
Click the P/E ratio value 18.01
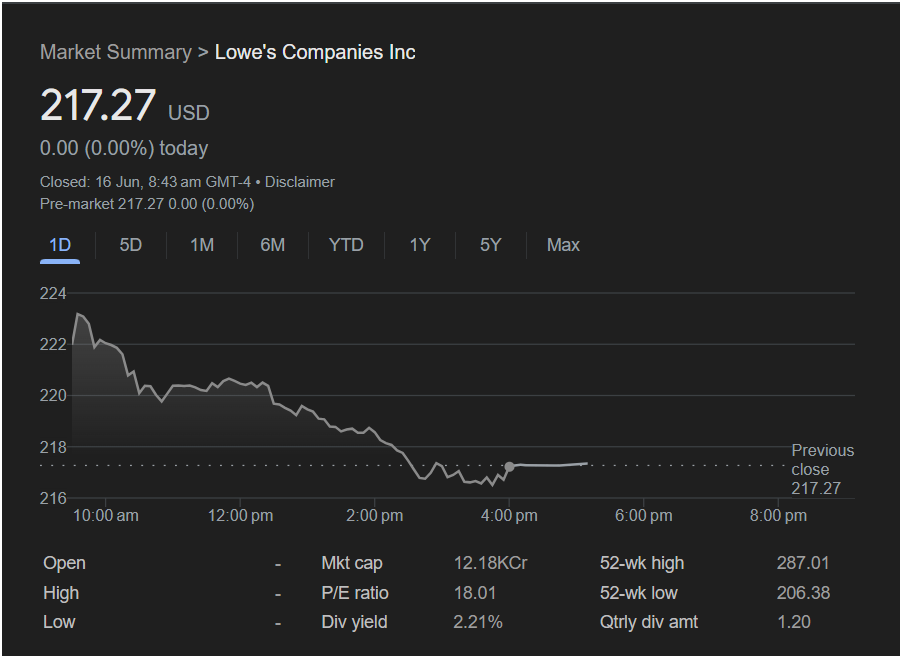(474, 593)
